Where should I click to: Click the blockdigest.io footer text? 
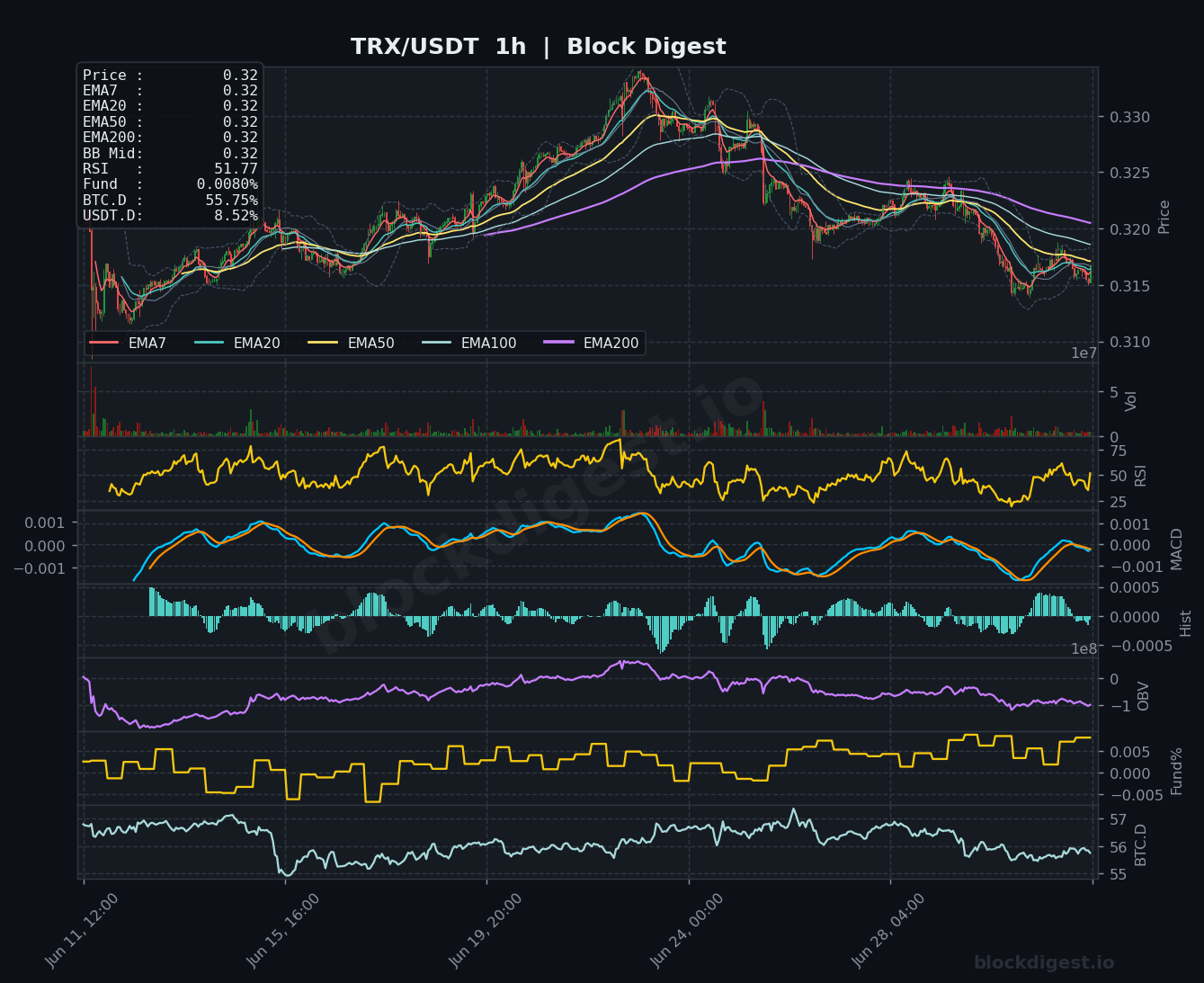coord(1044,963)
